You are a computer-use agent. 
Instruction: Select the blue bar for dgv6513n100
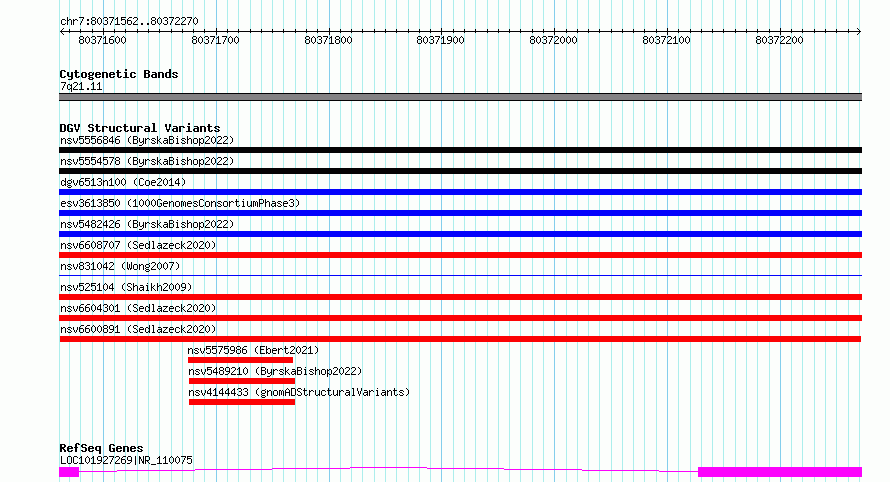click(460, 192)
